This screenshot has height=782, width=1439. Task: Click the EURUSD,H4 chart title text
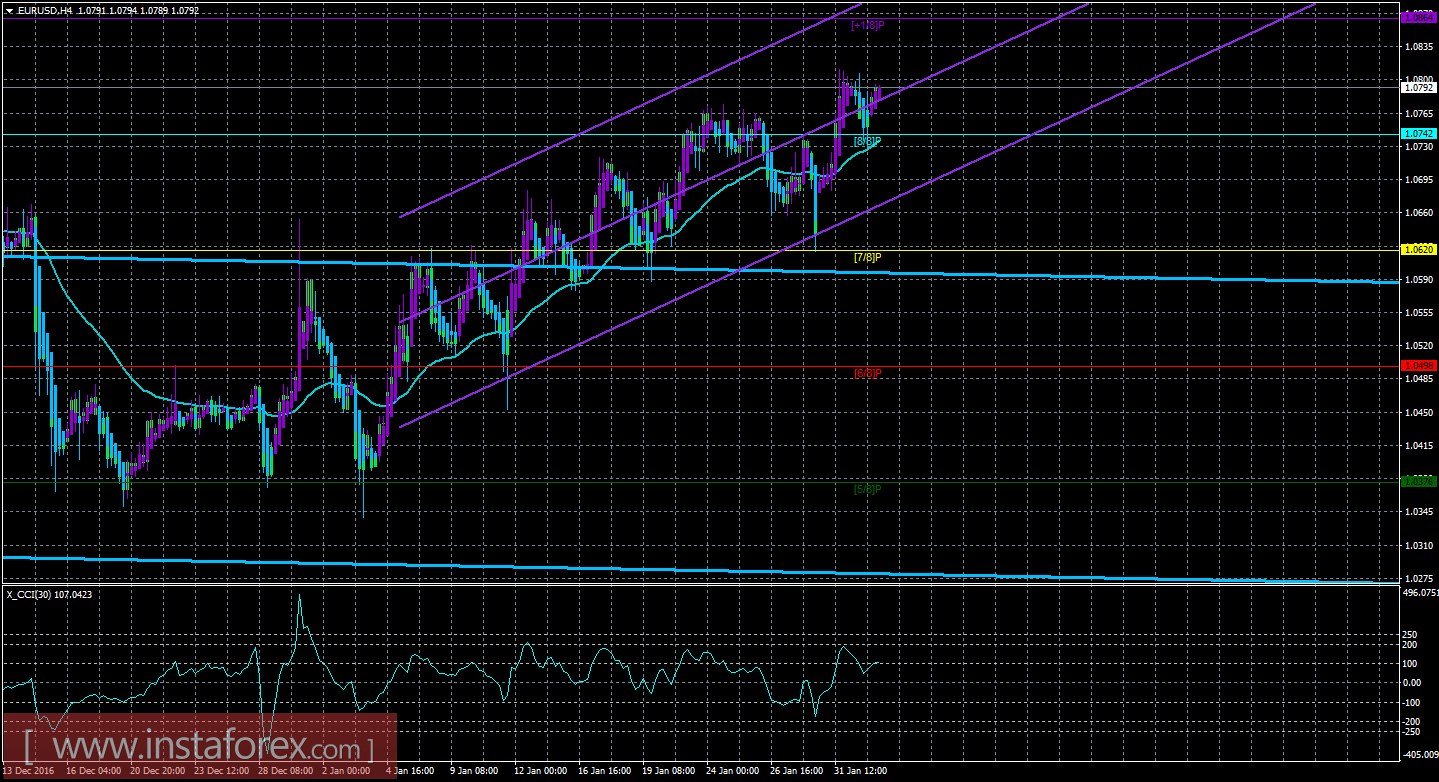[x=44, y=9]
